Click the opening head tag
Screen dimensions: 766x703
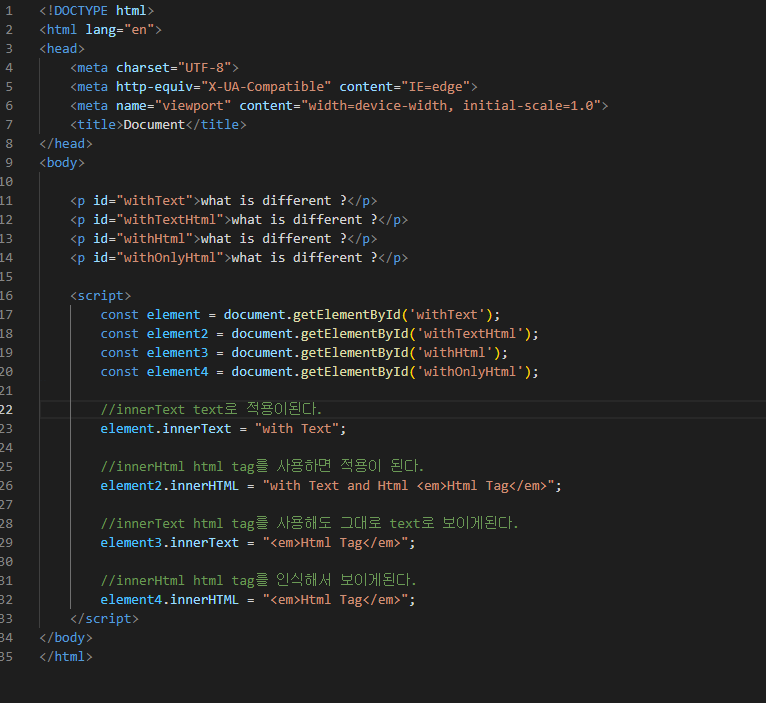pos(62,49)
